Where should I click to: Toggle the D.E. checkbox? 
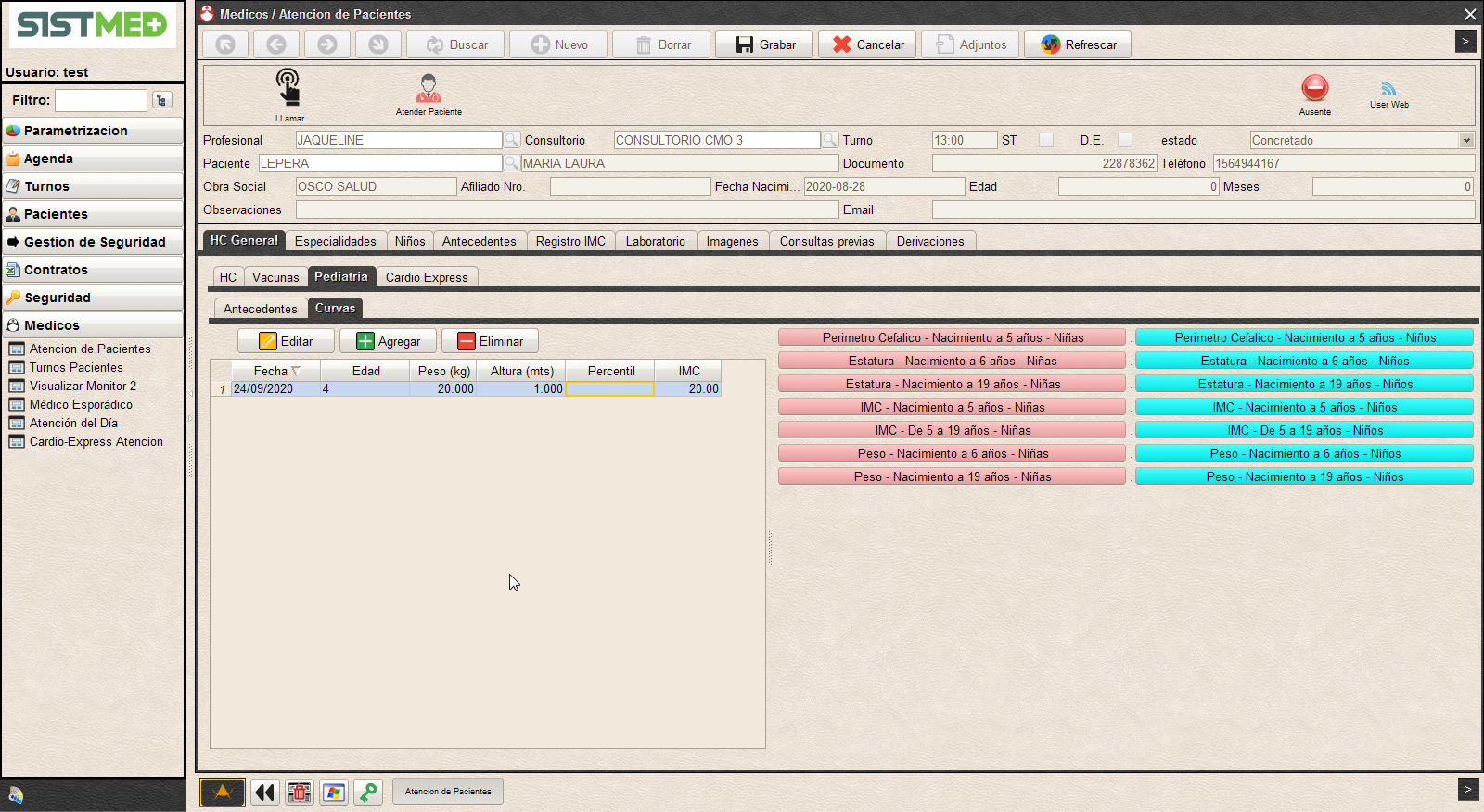pos(1125,140)
